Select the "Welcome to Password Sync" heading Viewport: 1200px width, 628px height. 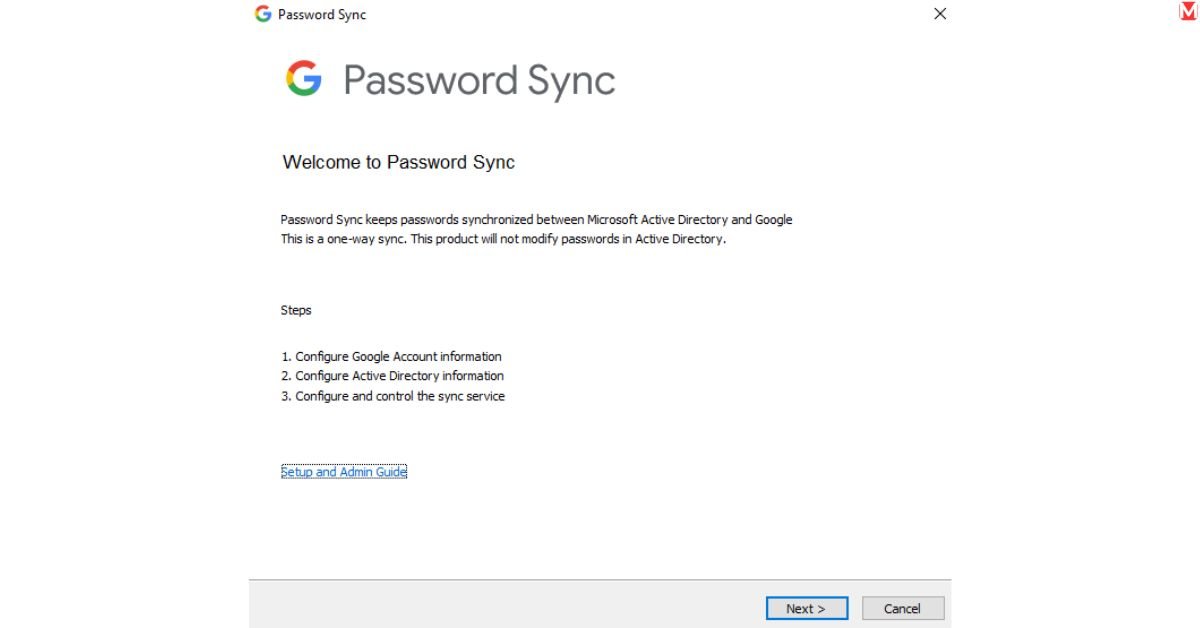click(399, 162)
